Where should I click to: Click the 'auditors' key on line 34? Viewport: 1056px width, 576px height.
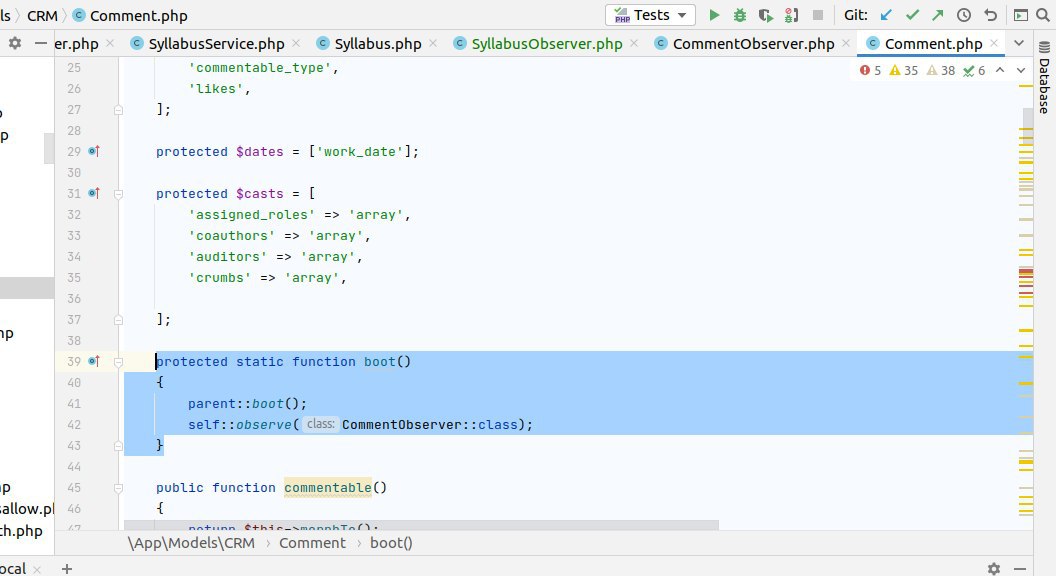(x=227, y=257)
